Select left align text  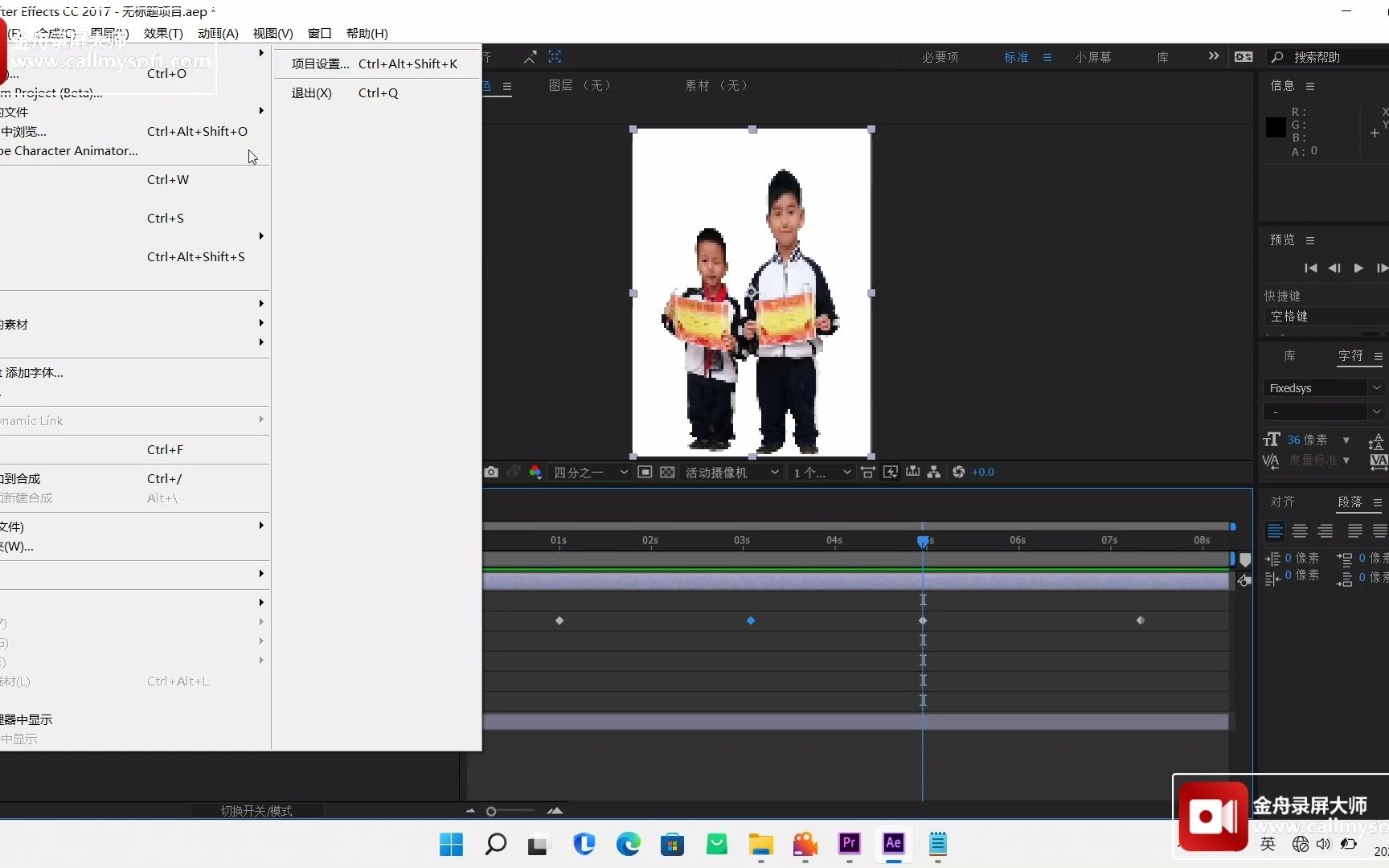(x=1275, y=531)
